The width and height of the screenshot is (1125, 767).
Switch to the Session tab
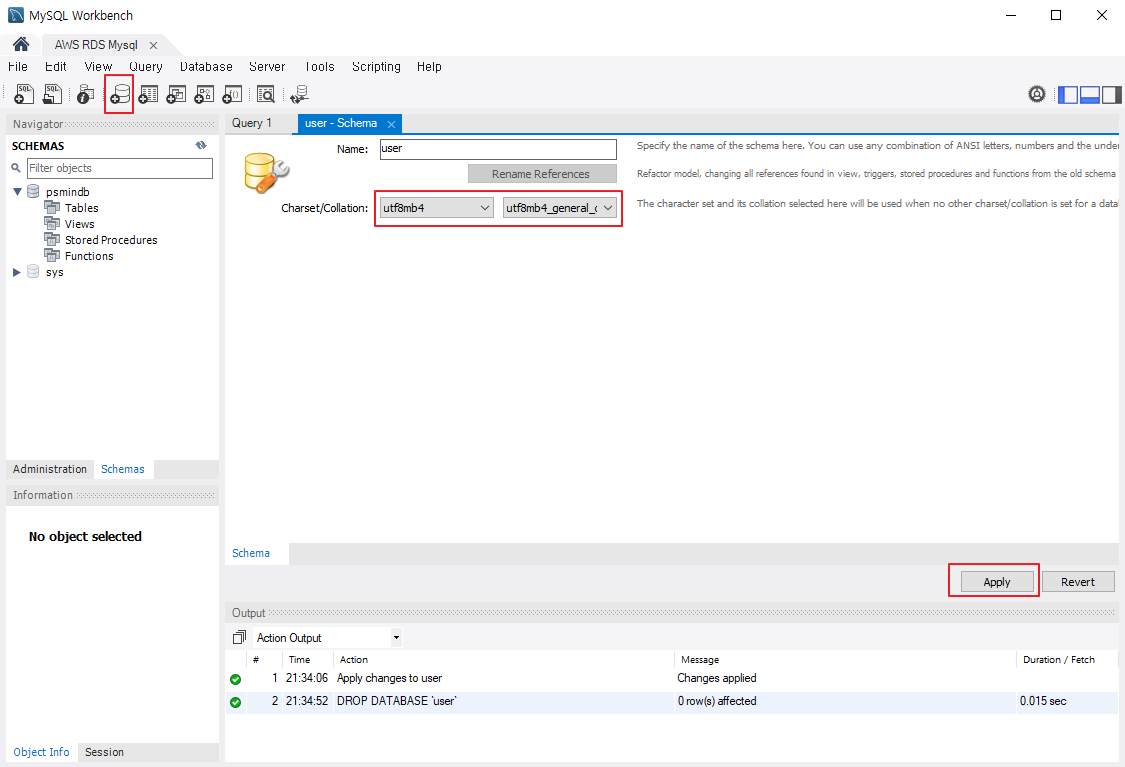click(105, 752)
